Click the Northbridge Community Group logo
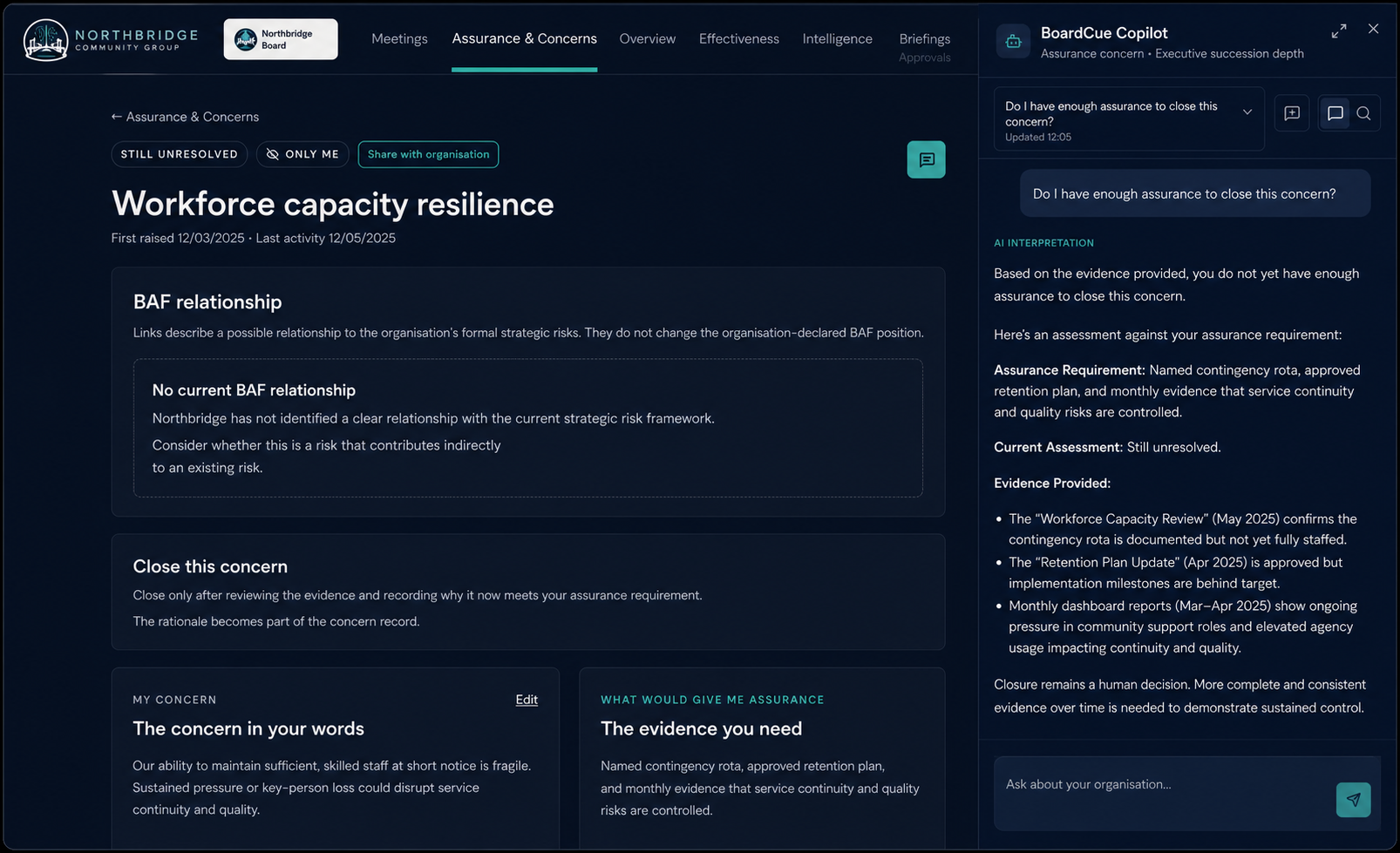This screenshot has height=853, width=1400. [x=111, y=39]
